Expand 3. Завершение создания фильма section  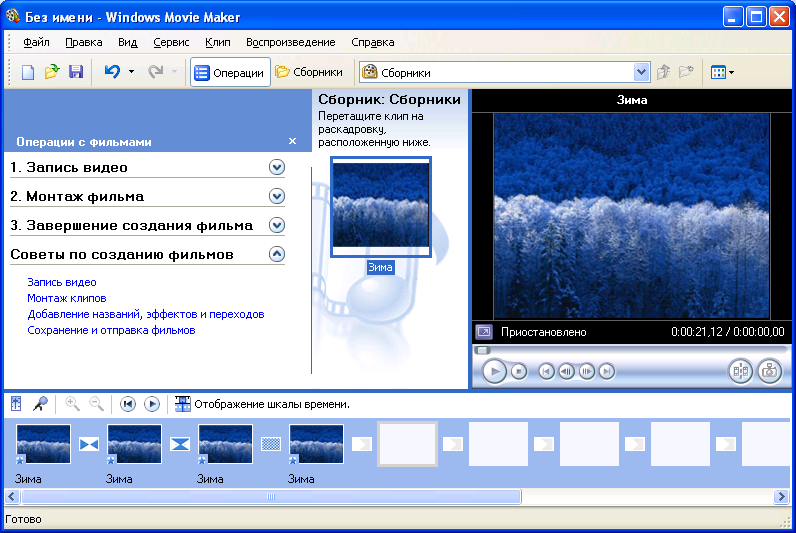(x=277, y=225)
